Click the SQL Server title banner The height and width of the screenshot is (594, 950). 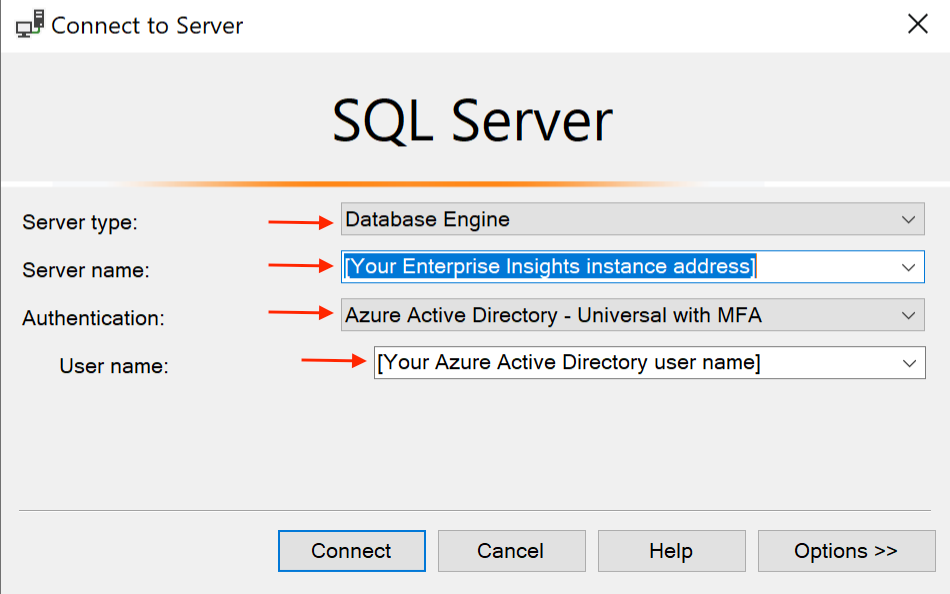click(x=472, y=118)
